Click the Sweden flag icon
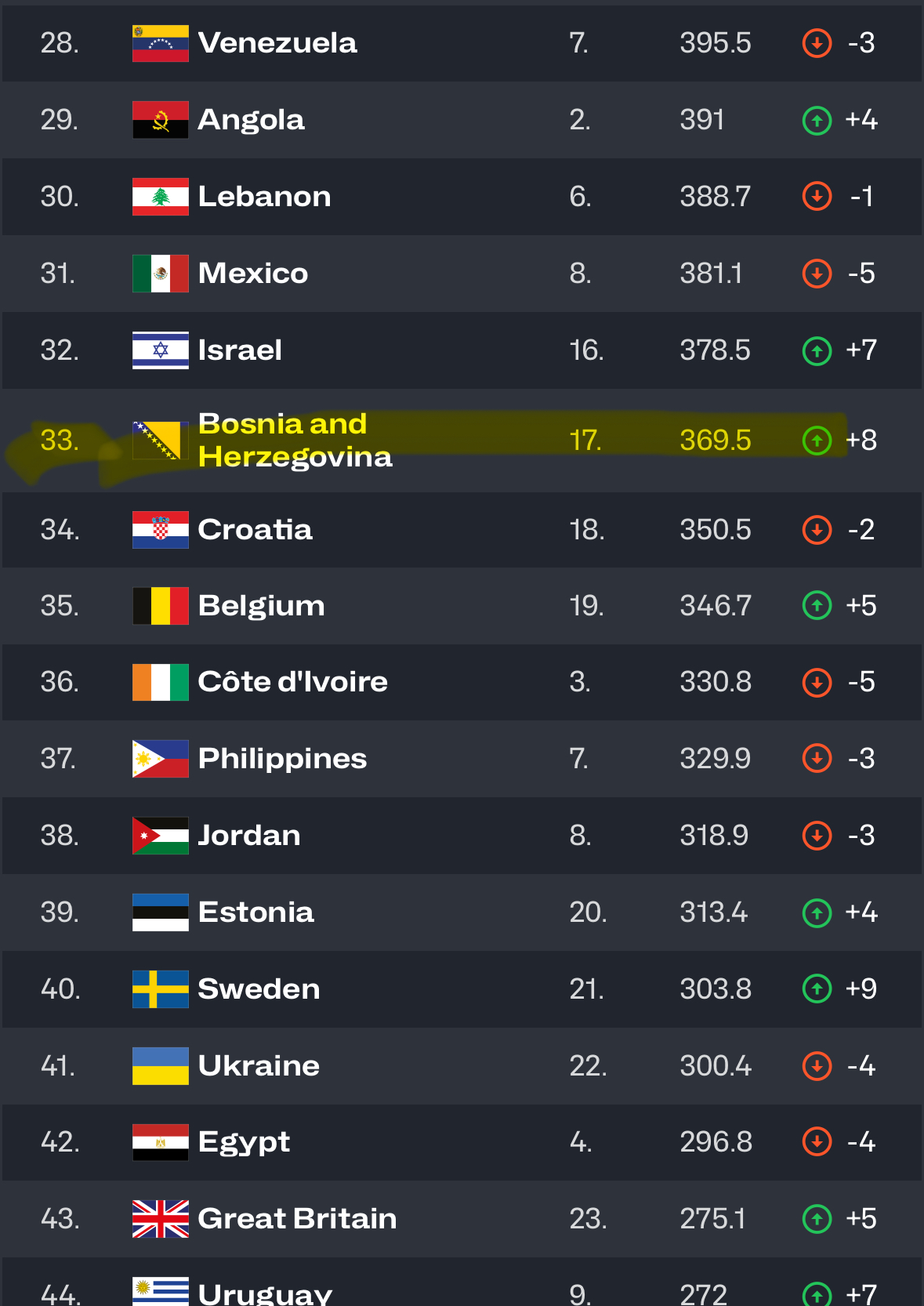This screenshot has height=1306, width=924. (x=161, y=989)
